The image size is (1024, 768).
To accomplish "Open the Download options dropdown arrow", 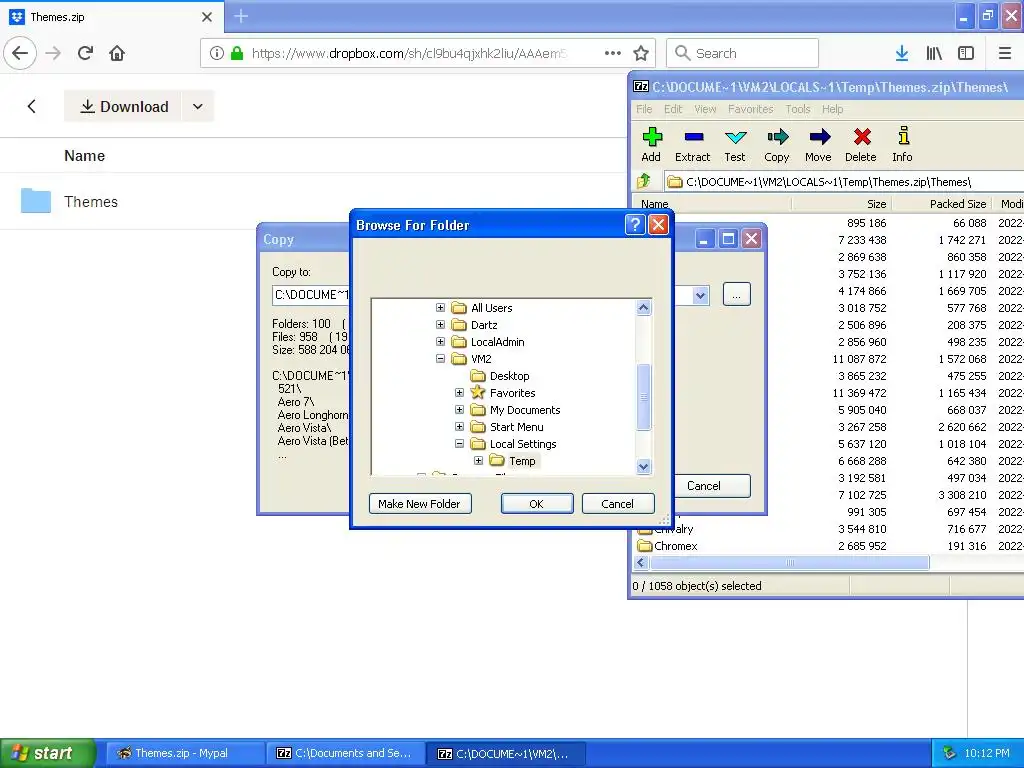I will [x=198, y=106].
